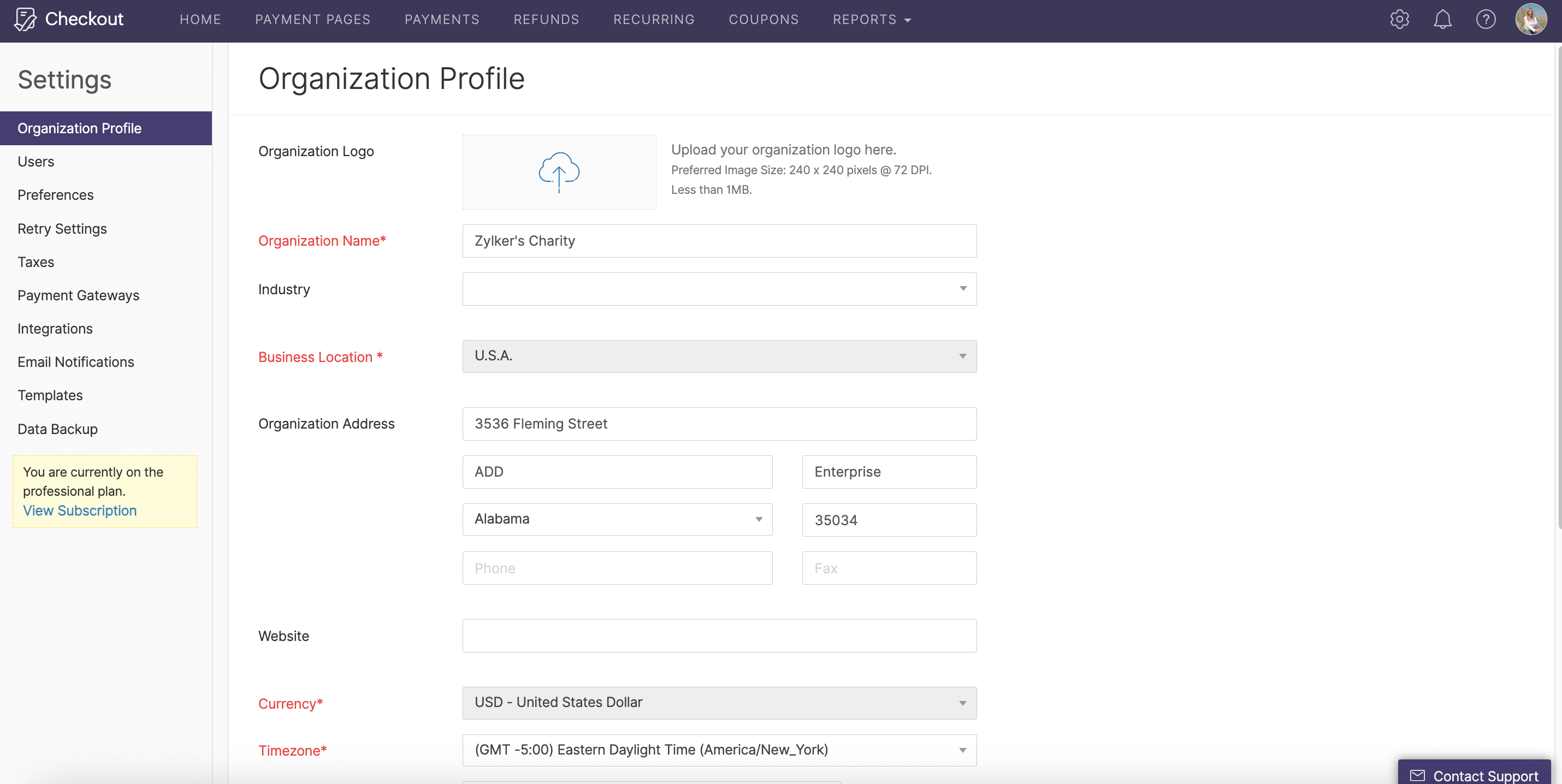Click the Website input field
Screen dimensions: 1562x784
coord(719,635)
